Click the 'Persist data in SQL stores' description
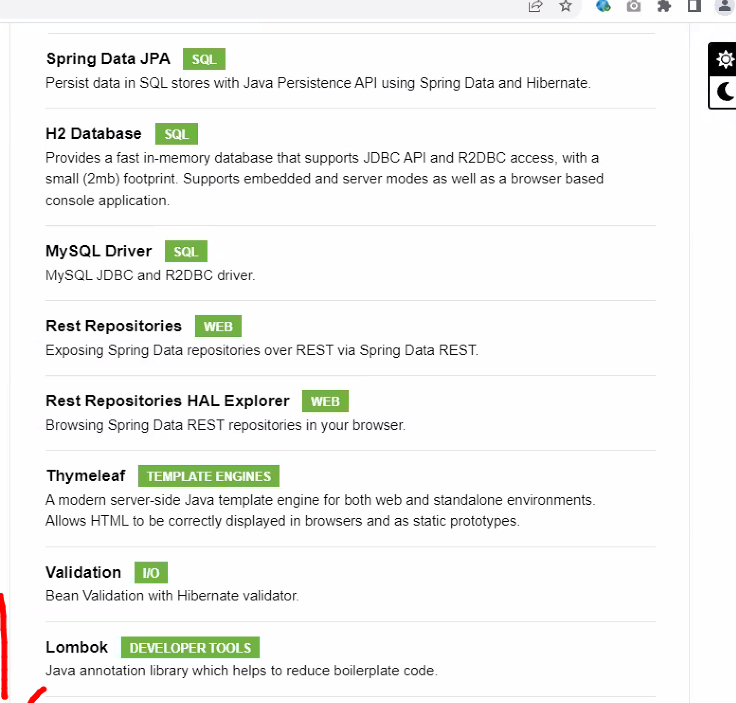The height and width of the screenshot is (703, 736). [318, 83]
